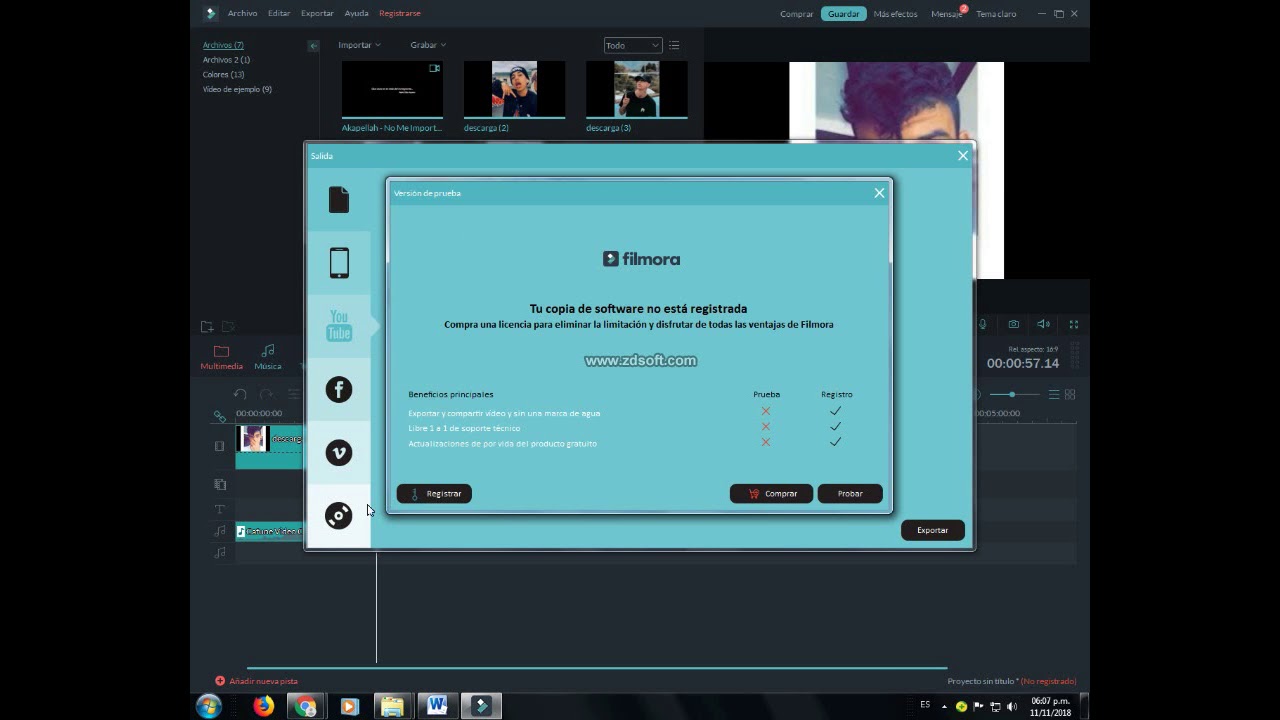Take a snapshot with the camera icon

coord(1013,324)
